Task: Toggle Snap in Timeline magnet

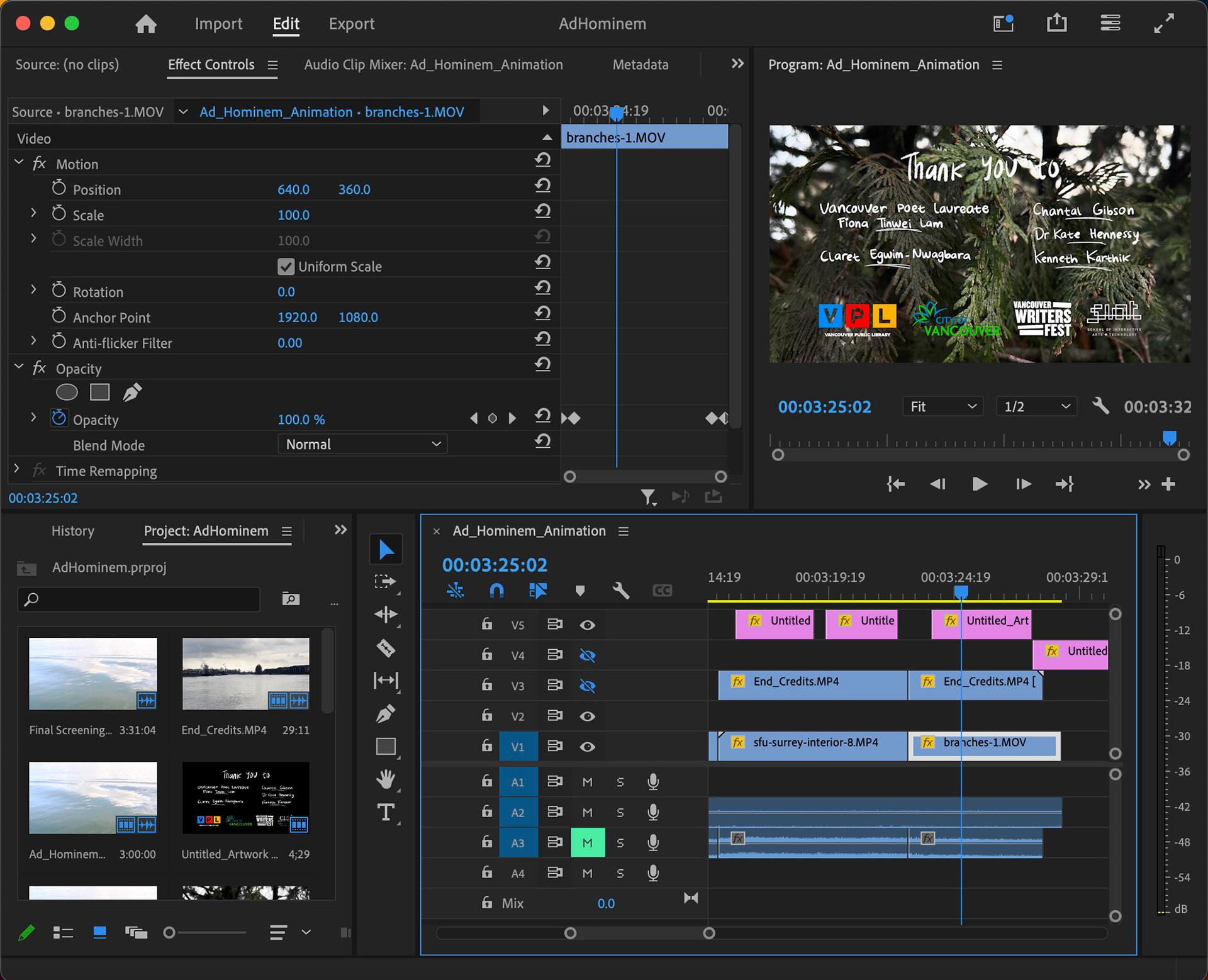Action: point(496,590)
